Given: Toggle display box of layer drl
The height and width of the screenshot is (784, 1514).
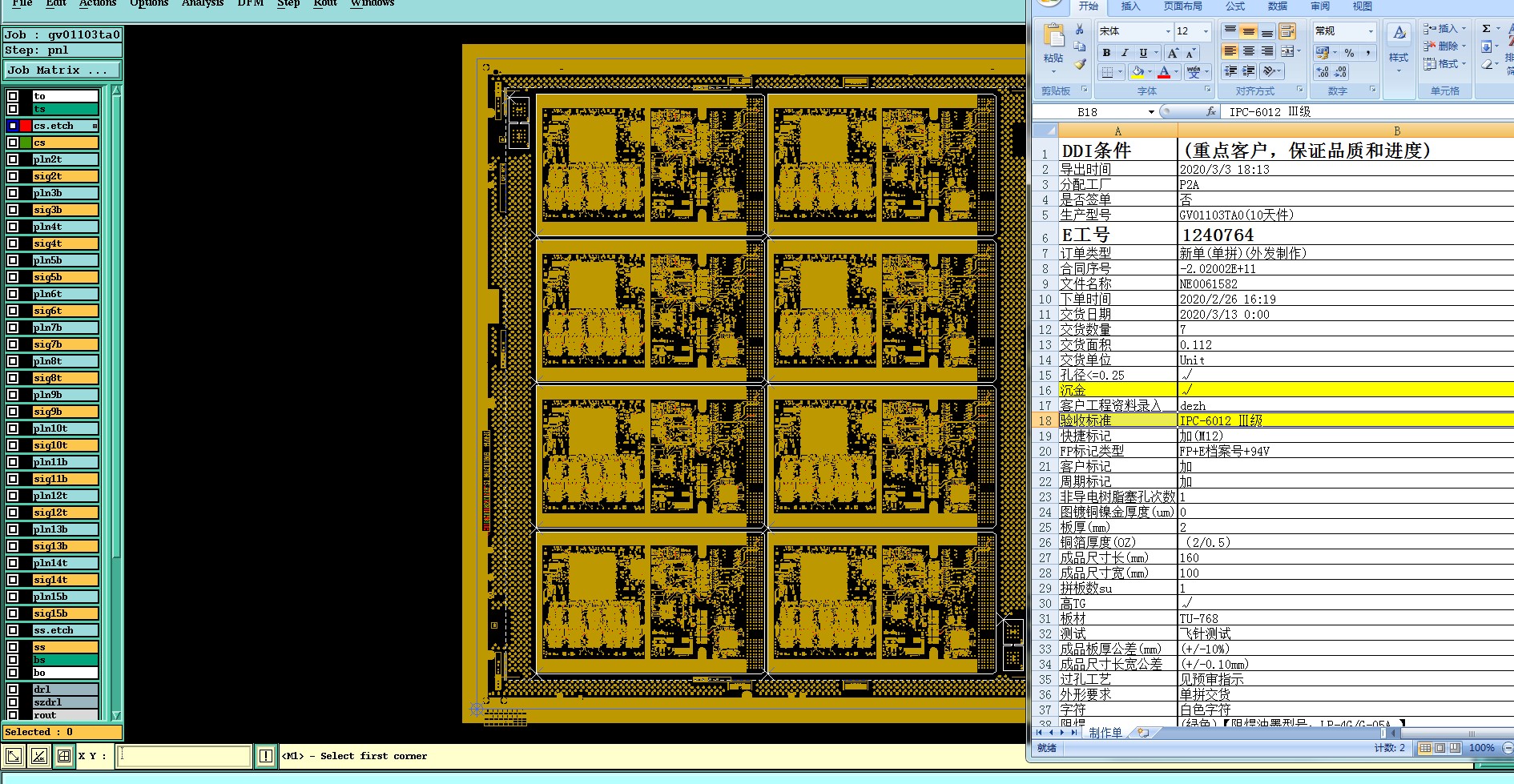Looking at the screenshot, I should click(13, 689).
